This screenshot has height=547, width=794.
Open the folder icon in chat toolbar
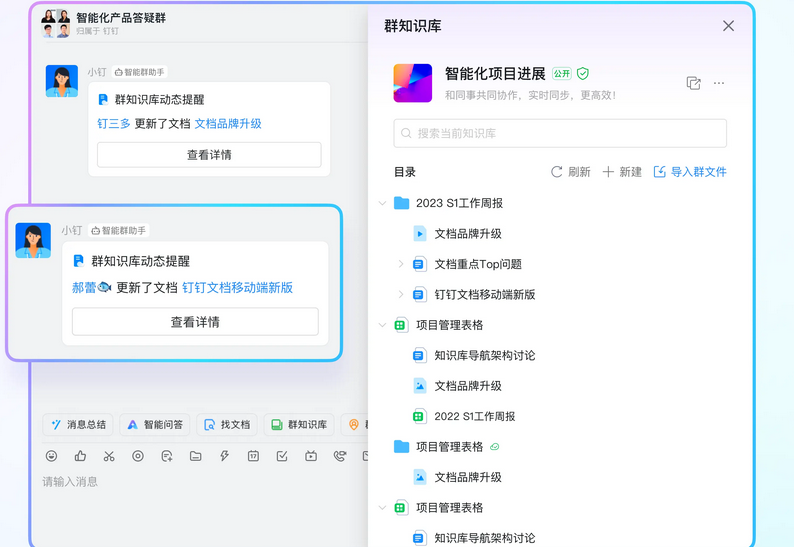195,456
